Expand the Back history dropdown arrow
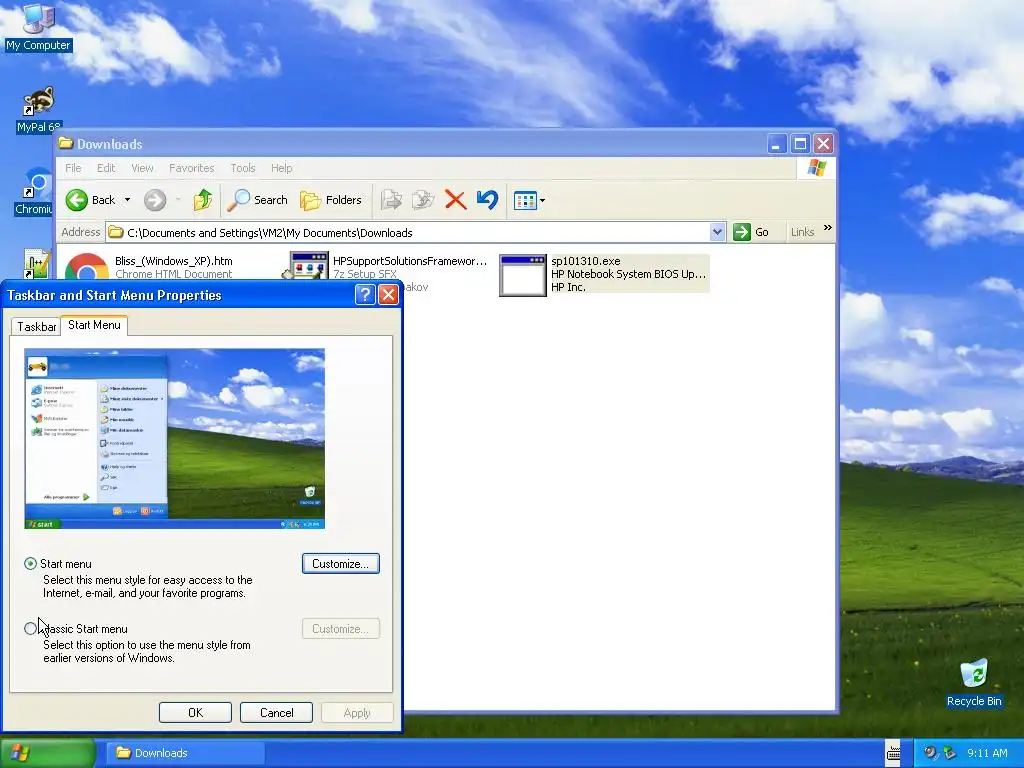The image size is (1024, 768). [x=127, y=200]
